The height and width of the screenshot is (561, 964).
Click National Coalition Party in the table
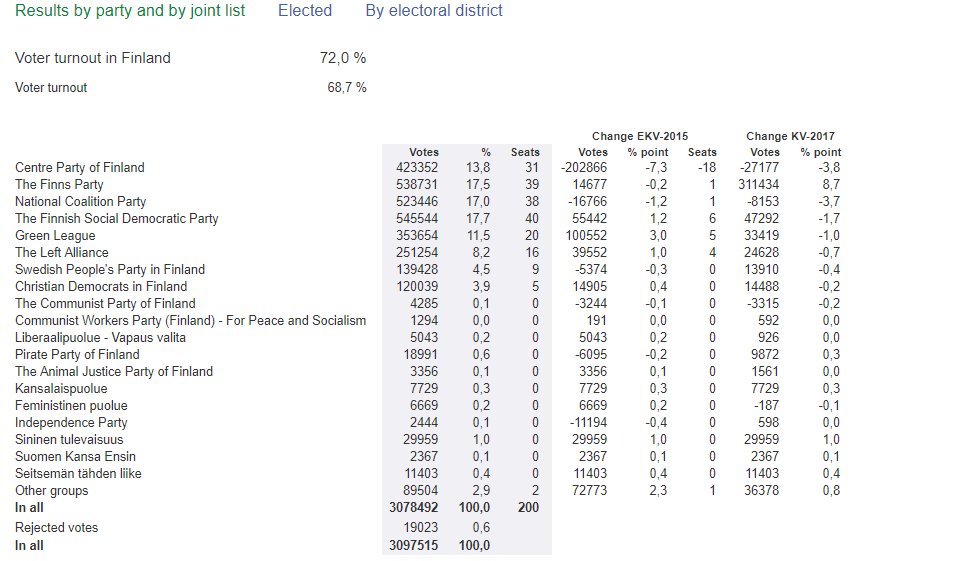point(80,202)
